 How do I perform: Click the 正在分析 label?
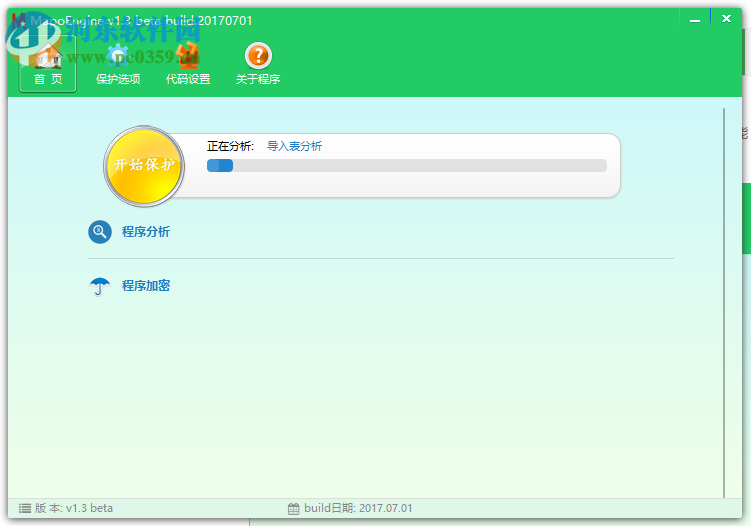(x=230, y=146)
